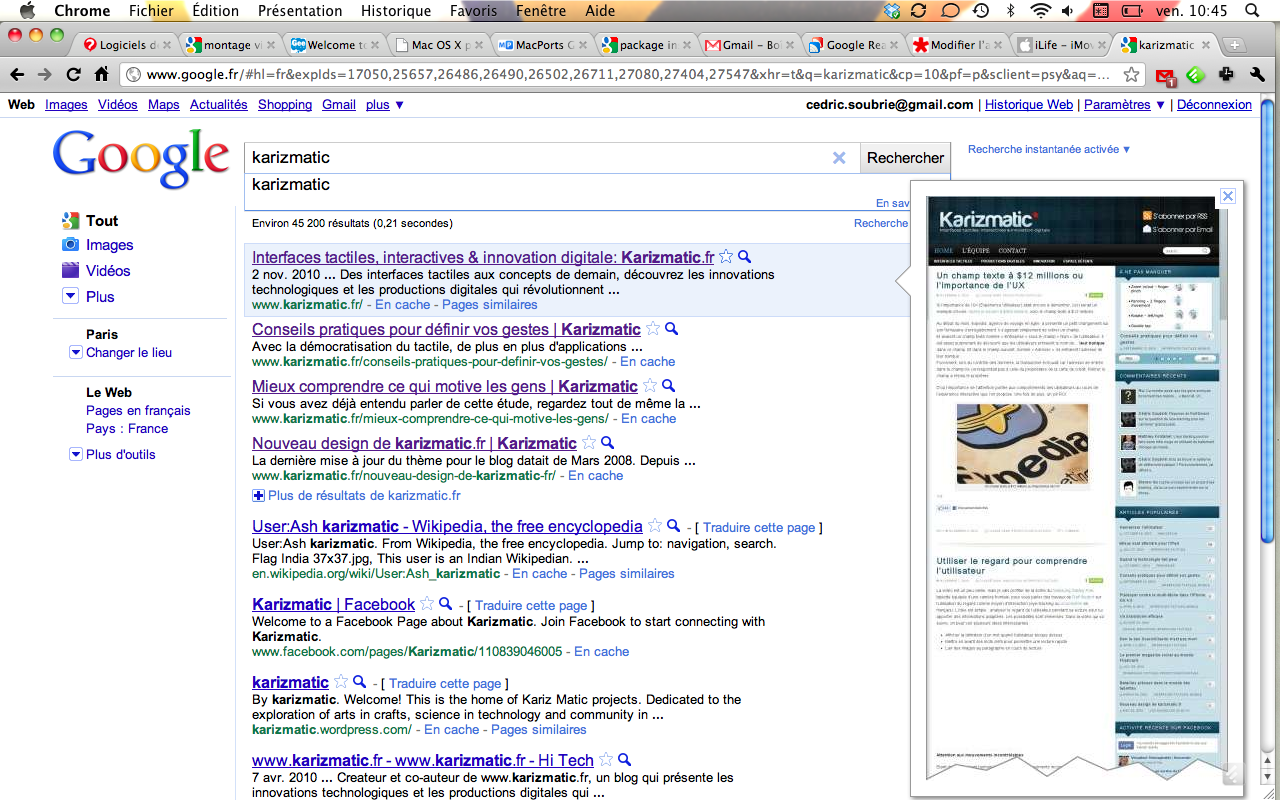Bookmark page with address bar star

[1131, 75]
